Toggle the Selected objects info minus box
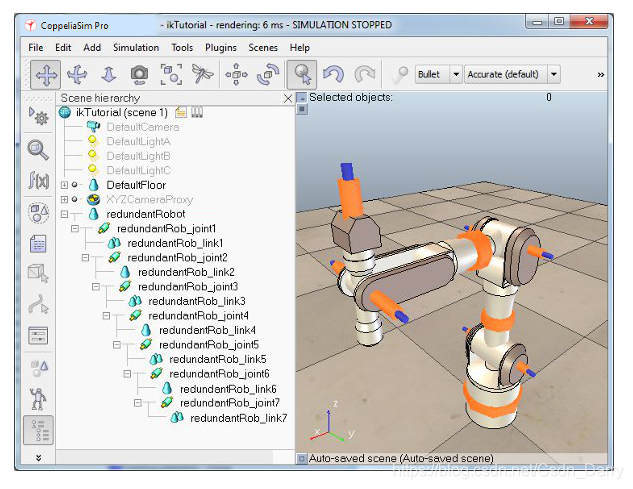The image size is (633, 489). [x=302, y=98]
